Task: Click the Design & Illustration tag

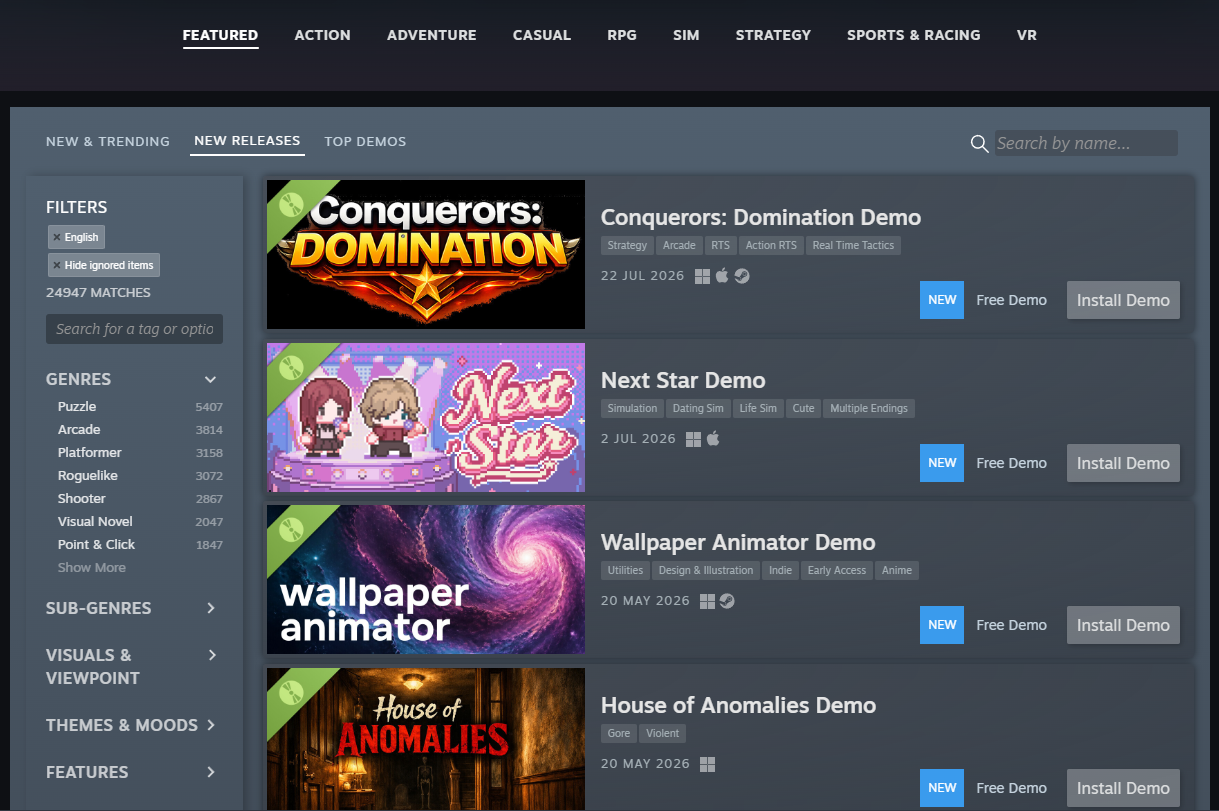Action: click(706, 570)
